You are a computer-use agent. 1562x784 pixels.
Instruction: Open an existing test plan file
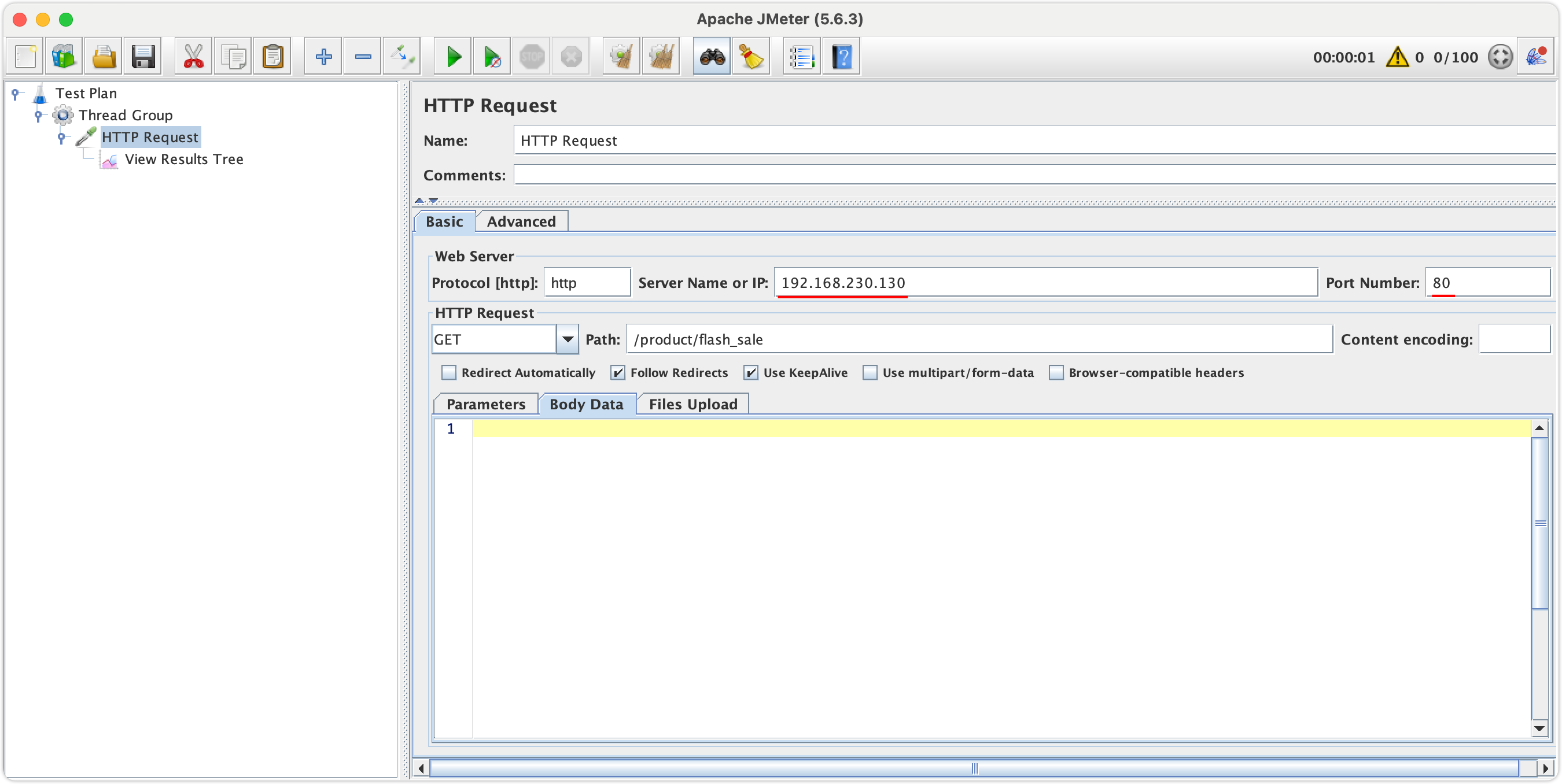pos(103,56)
